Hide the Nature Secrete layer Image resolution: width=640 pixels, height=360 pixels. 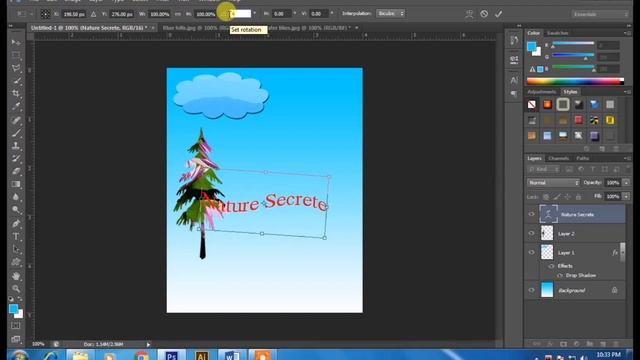click(x=531, y=214)
